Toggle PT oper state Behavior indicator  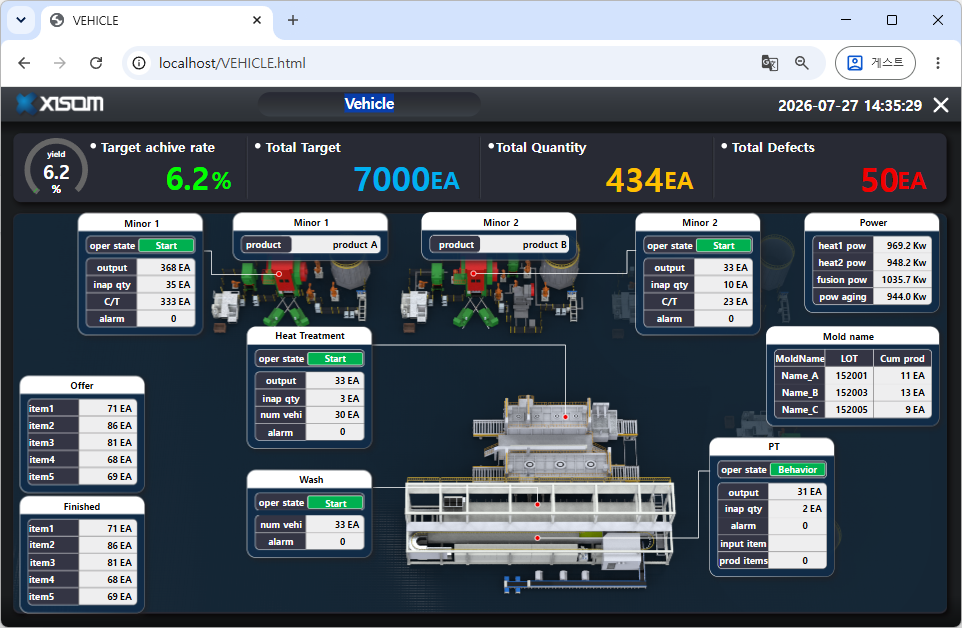pos(798,470)
